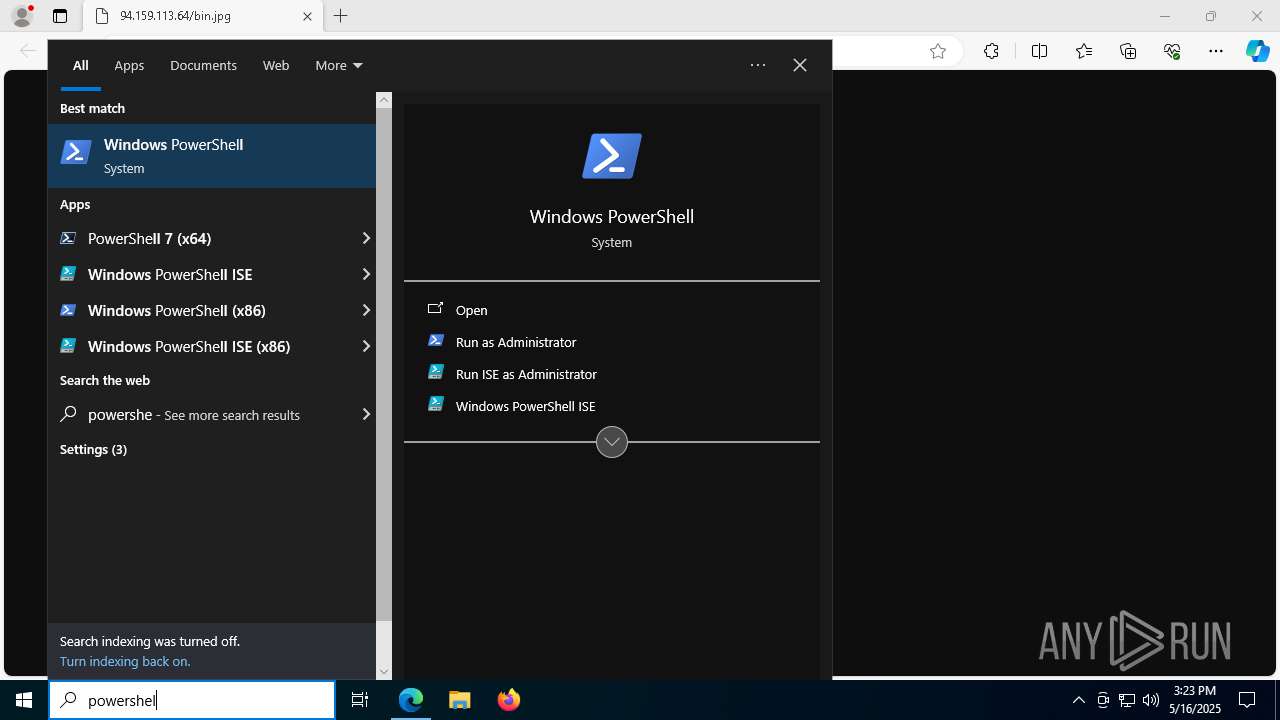Open Windows PowerShell best match result
The width and height of the screenshot is (1280, 720).
pyautogui.click(x=212, y=156)
